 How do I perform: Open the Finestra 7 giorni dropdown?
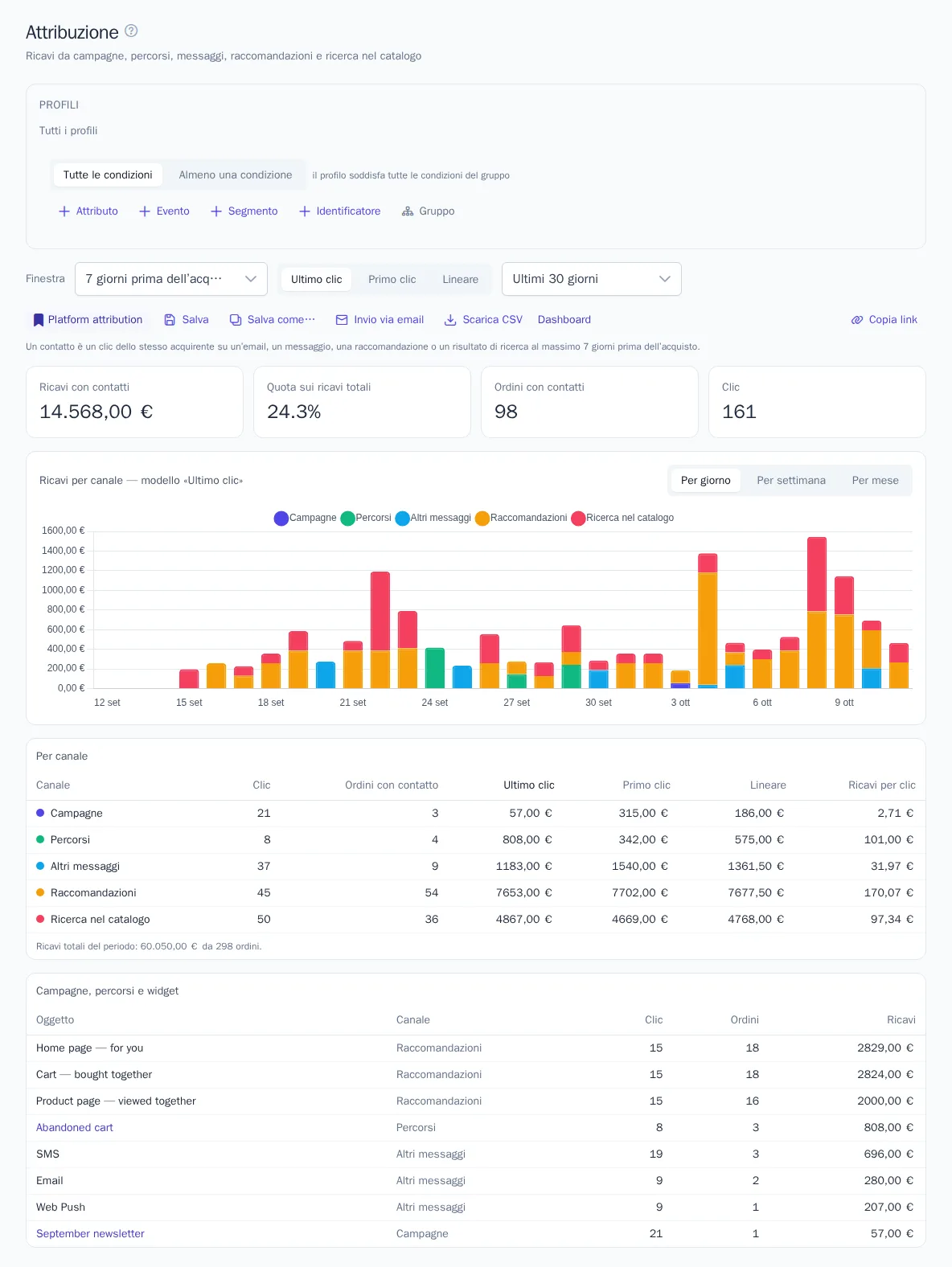coord(171,279)
